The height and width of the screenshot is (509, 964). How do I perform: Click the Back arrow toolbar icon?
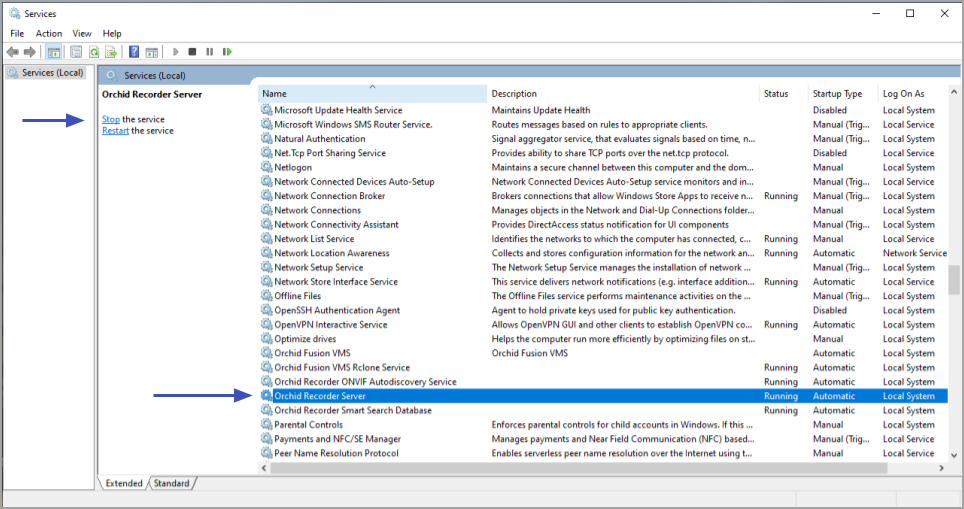[12, 52]
